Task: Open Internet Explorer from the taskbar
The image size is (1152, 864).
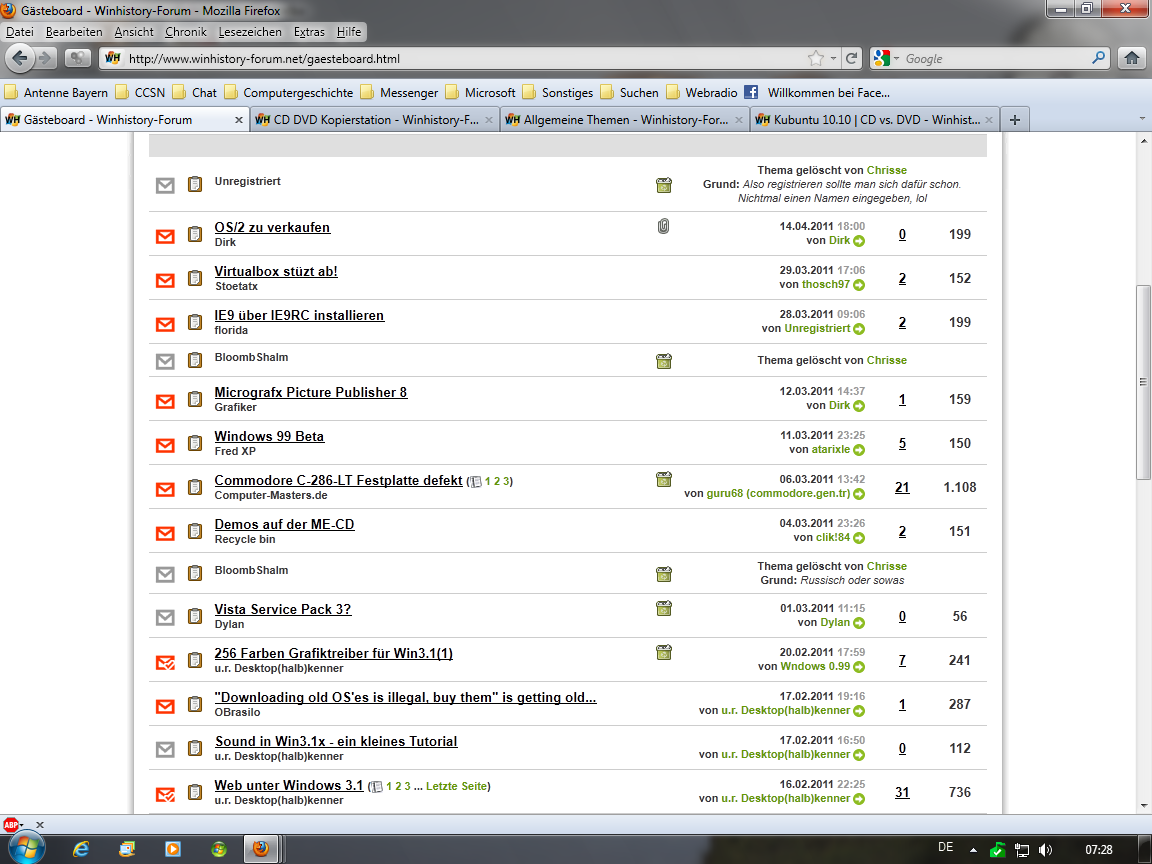Action: click(x=82, y=849)
